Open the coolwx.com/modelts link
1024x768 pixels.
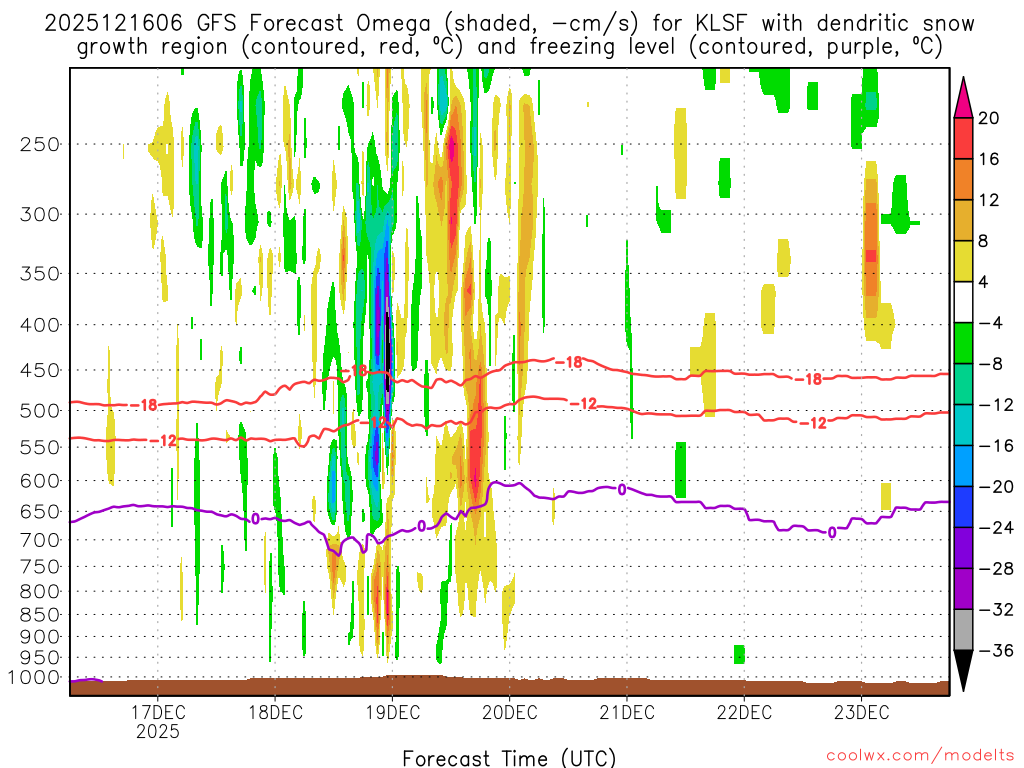920,756
